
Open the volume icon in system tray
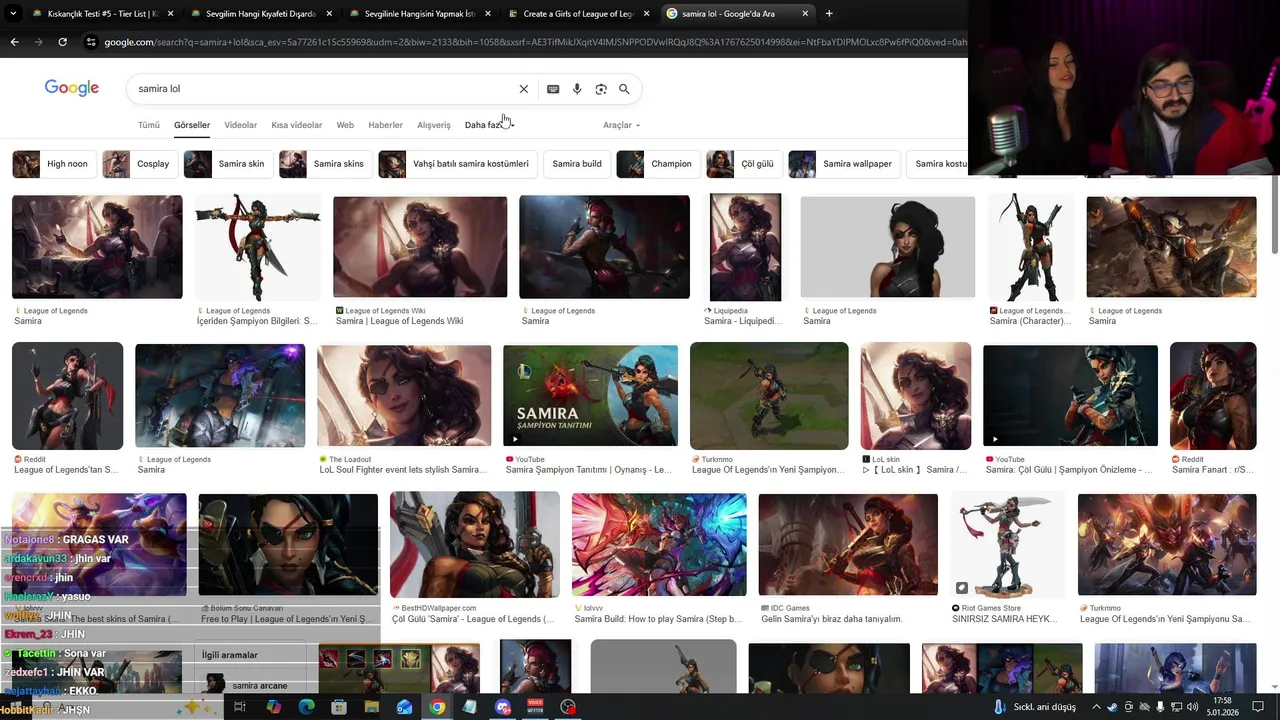click(x=1192, y=707)
